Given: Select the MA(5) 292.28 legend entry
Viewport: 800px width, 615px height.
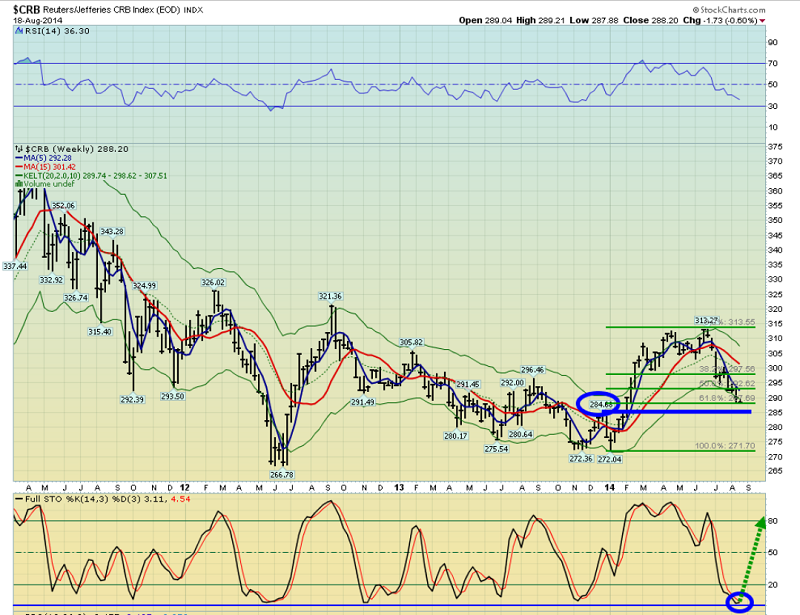Looking at the screenshot, I should coord(47,158).
